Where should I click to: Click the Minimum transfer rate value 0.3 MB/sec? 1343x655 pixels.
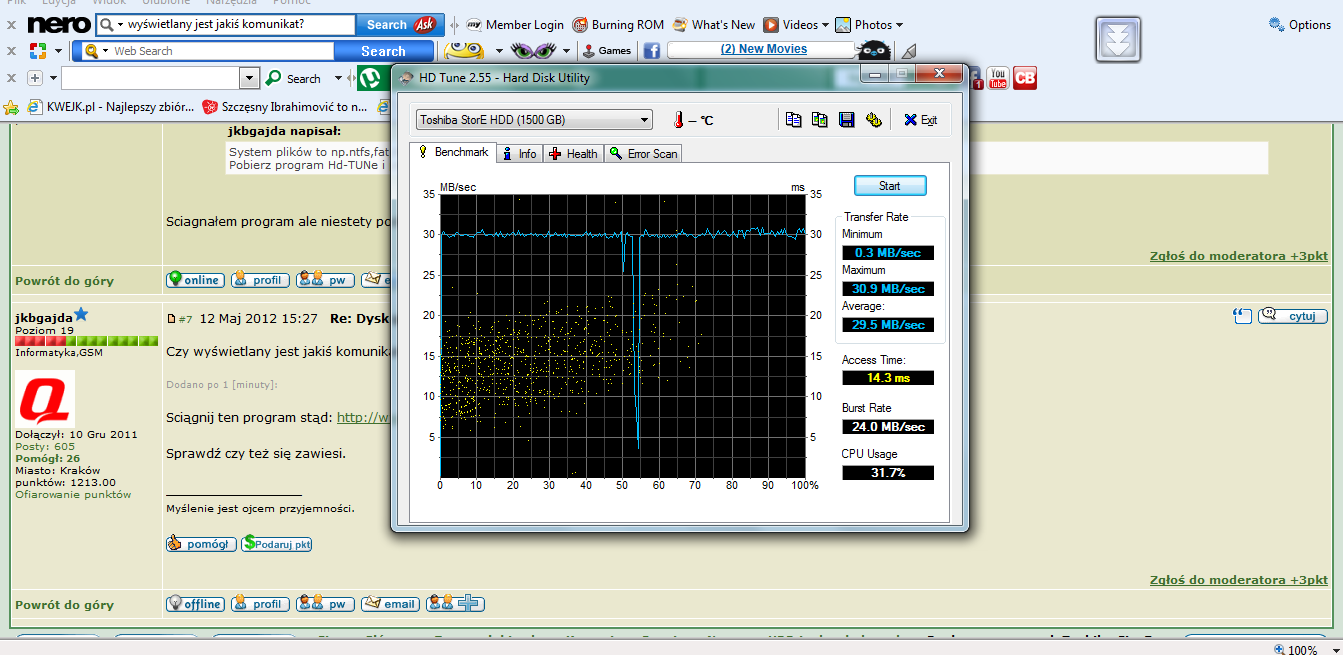point(888,253)
